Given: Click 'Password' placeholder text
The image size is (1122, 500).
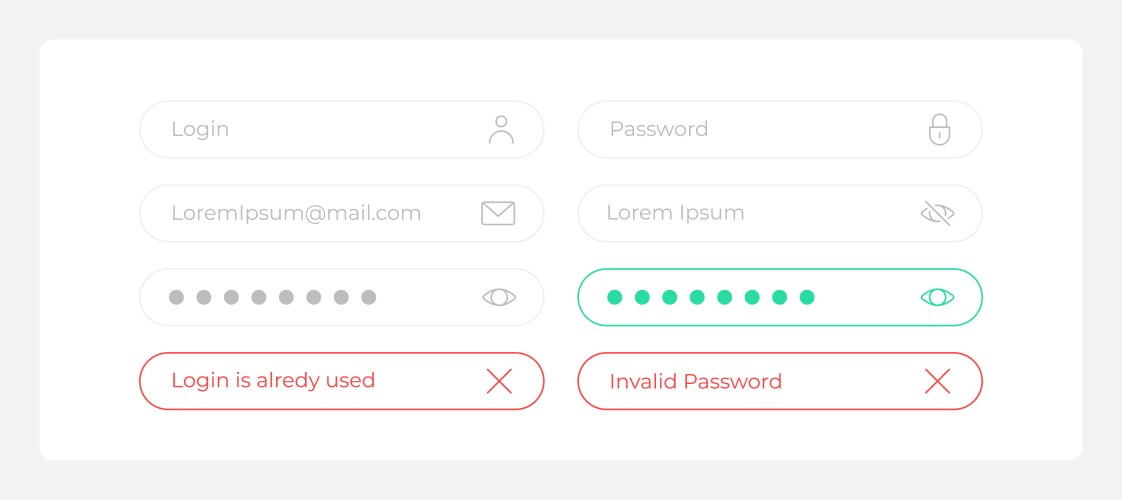Looking at the screenshot, I should pos(658,129).
